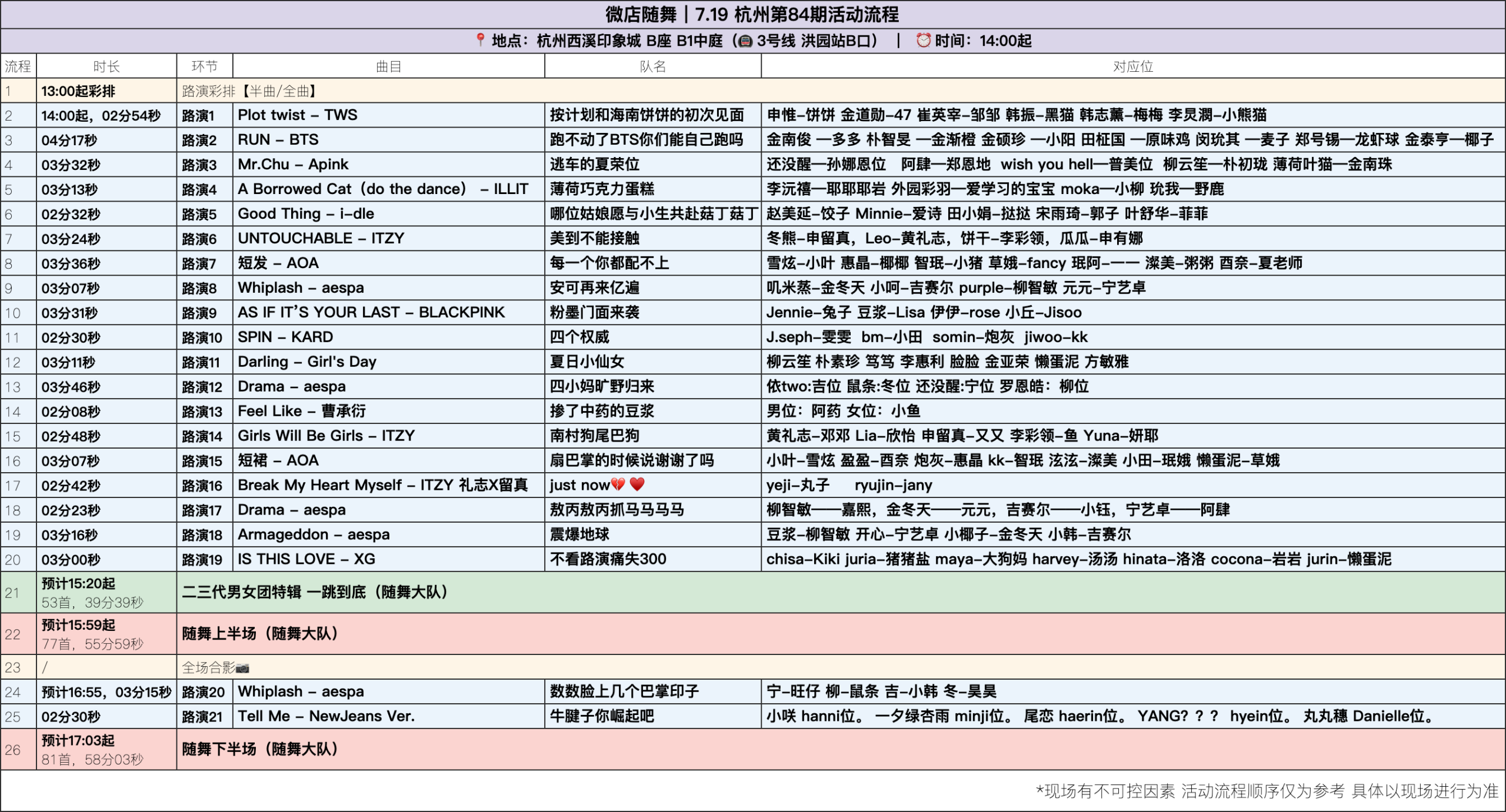Image resolution: width=1506 pixels, height=812 pixels.
Task: Select the song cell 短发 – AOA
Action: (389, 263)
